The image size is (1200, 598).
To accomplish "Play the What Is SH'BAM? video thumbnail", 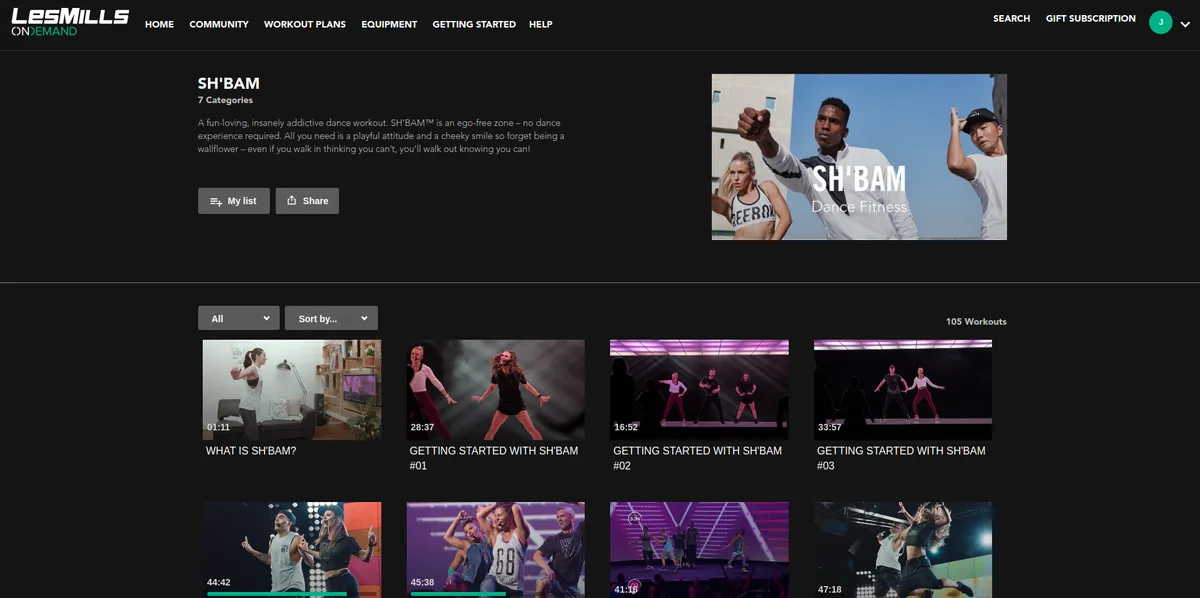I will (x=291, y=389).
